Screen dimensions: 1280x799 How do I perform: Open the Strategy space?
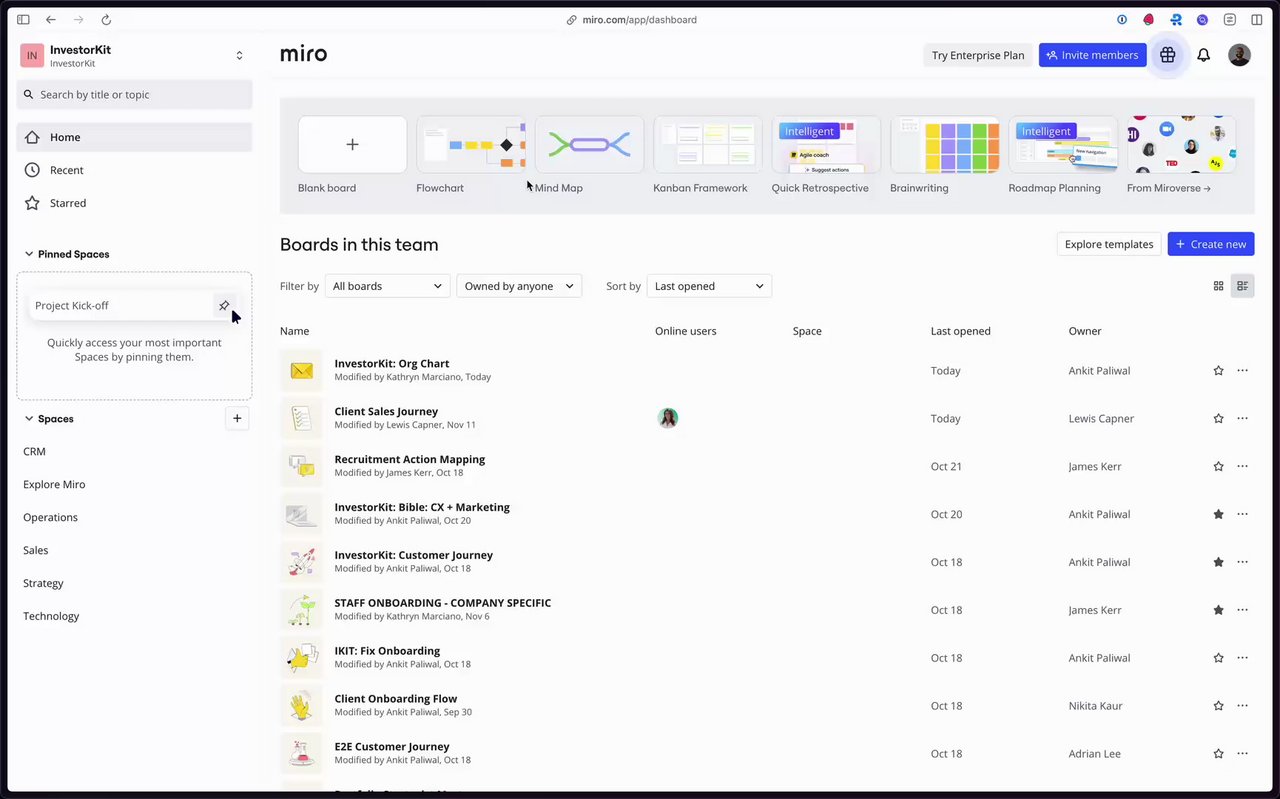click(43, 584)
